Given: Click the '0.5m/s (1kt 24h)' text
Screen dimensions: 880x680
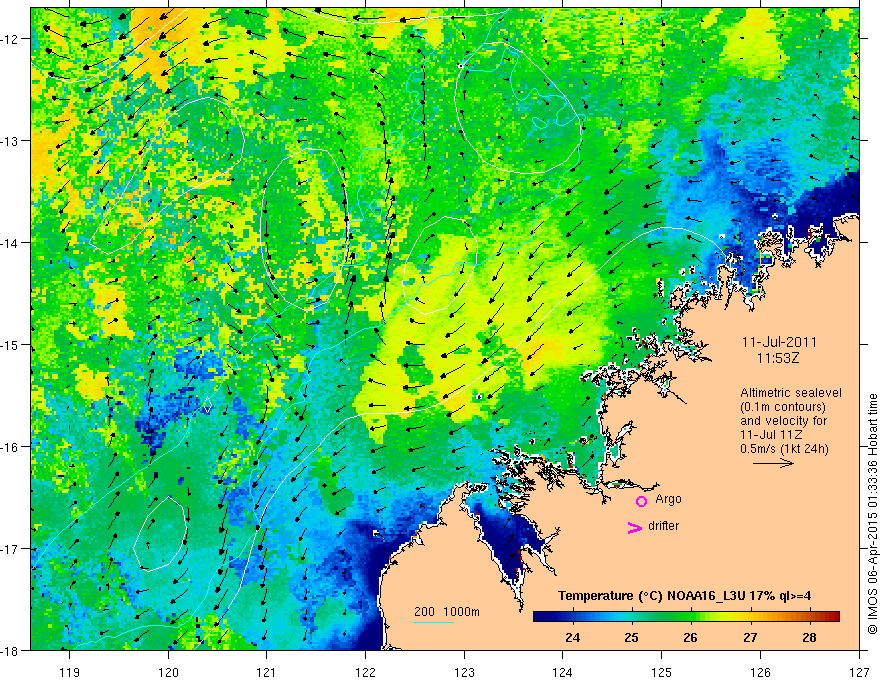Looking at the screenshot, I should point(784,449).
